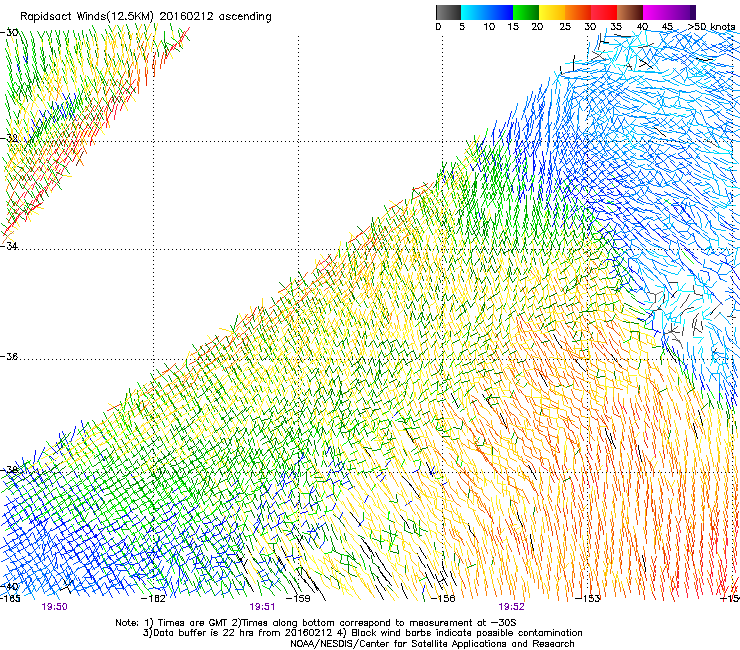This screenshot has height=650, width=740.
Task: Click the '-38' latitude axis label
Action: click(9, 470)
